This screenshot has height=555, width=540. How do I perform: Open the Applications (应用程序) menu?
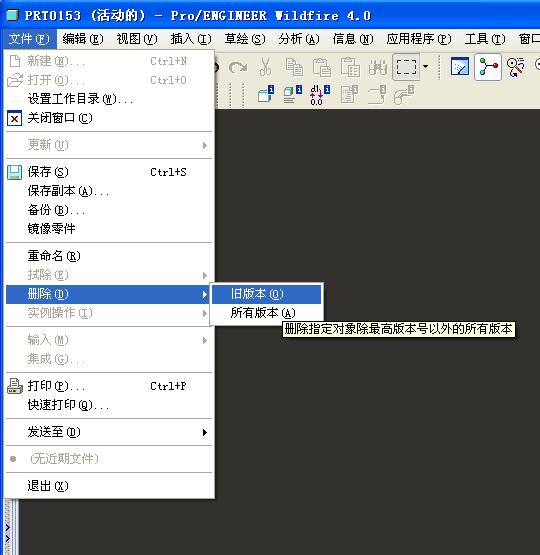point(419,39)
